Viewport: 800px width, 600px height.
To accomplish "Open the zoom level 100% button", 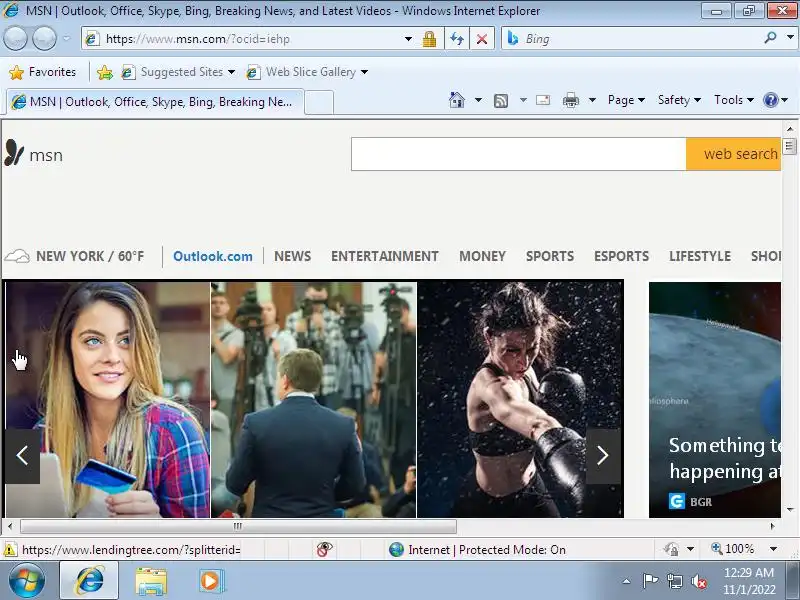I will (733, 549).
